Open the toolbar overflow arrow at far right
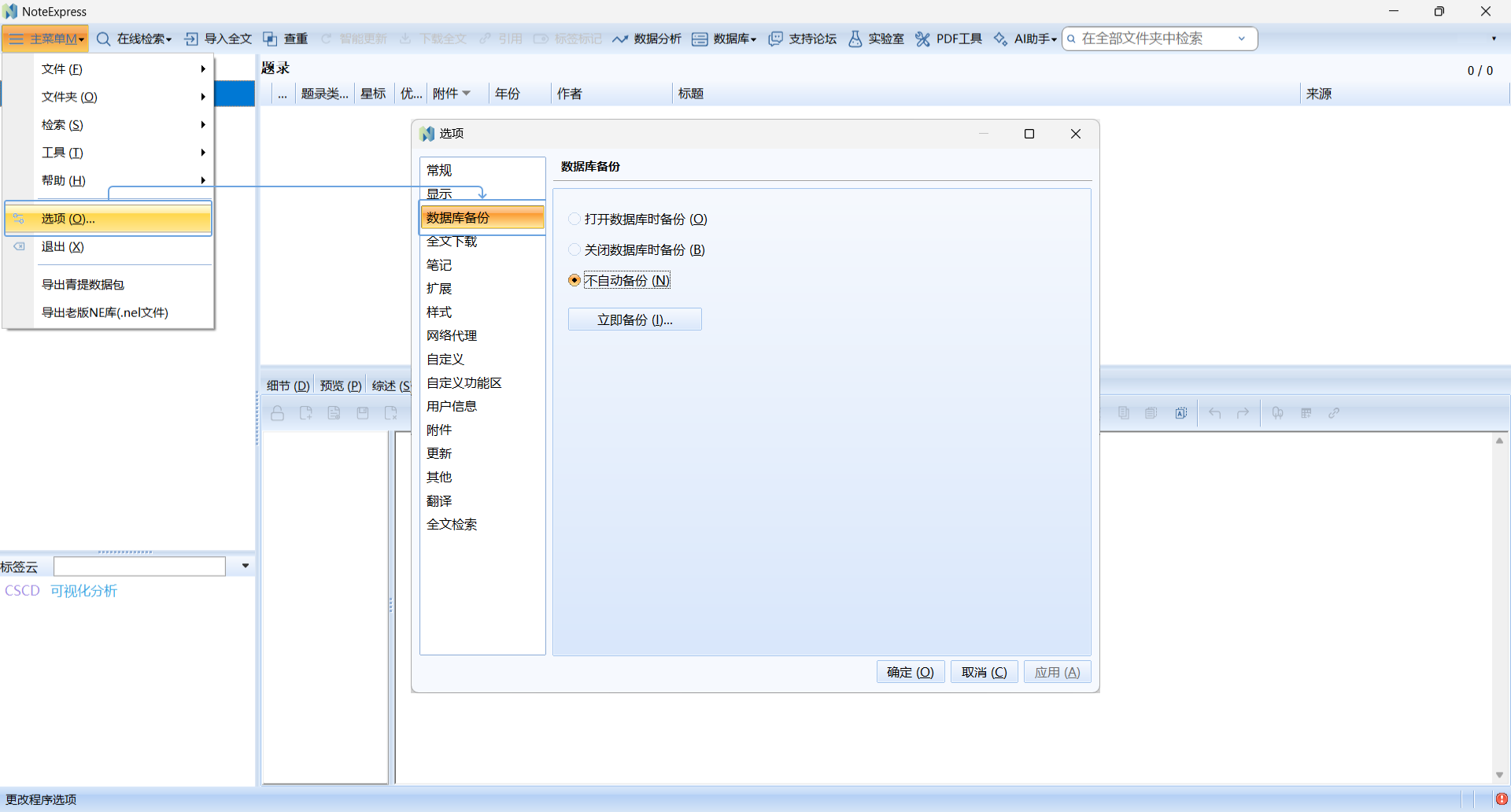This screenshot has height=812, width=1511. click(1494, 39)
